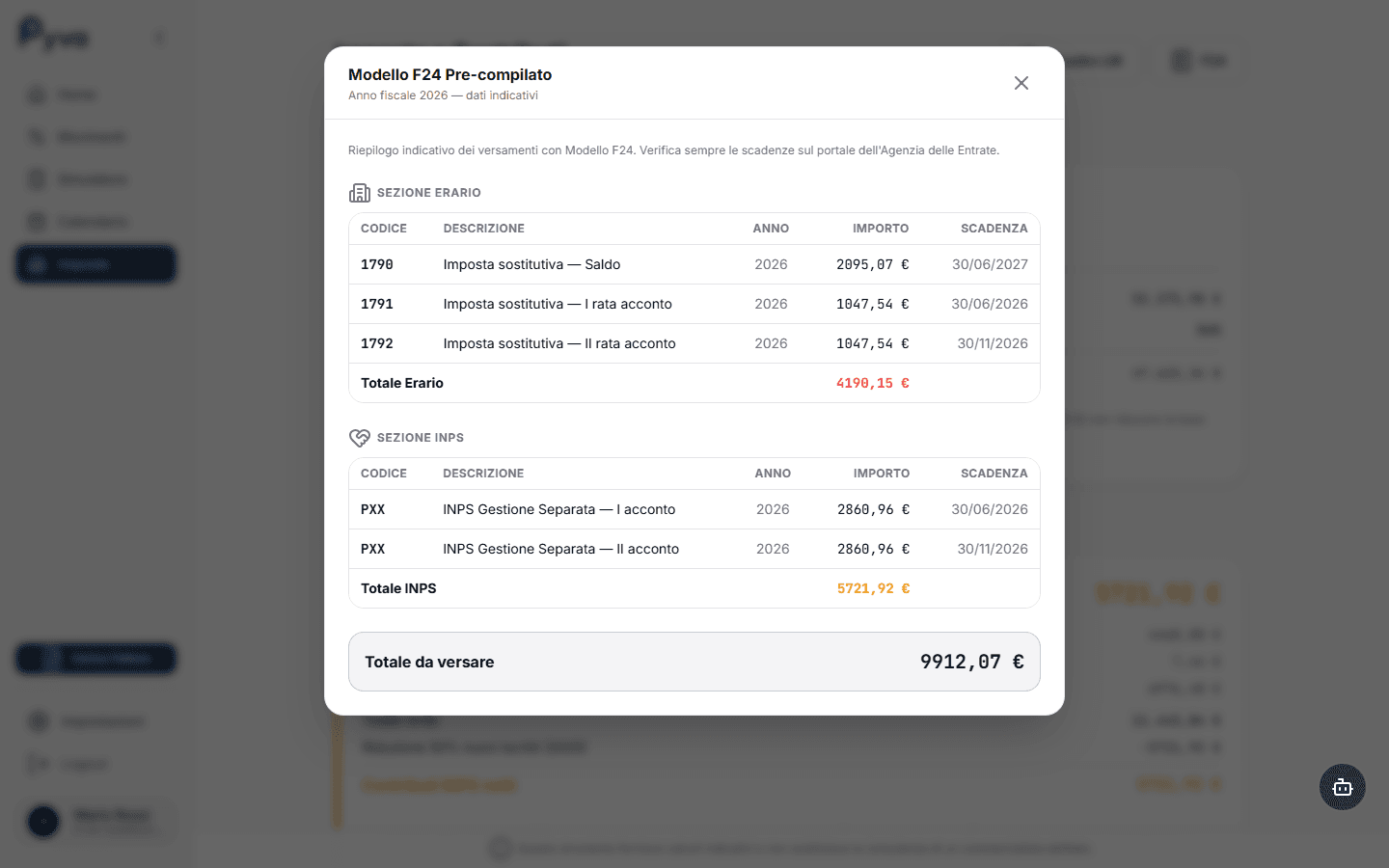Click the Descrizione header in the INPS table

(x=483, y=474)
